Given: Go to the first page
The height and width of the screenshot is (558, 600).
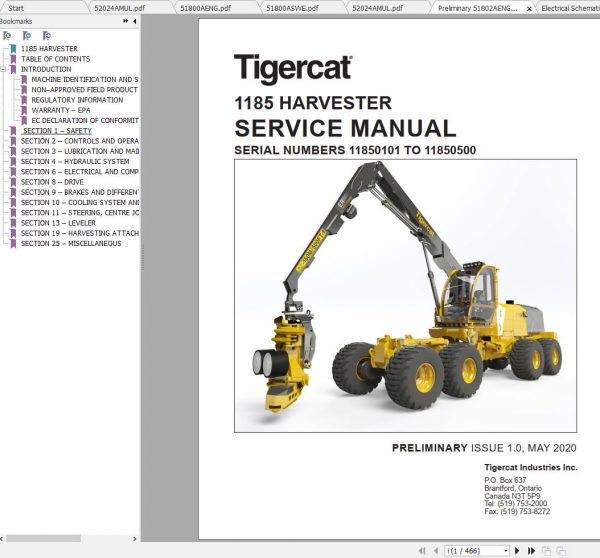Looking at the screenshot, I should pyautogui.click(x=422, y=551).
